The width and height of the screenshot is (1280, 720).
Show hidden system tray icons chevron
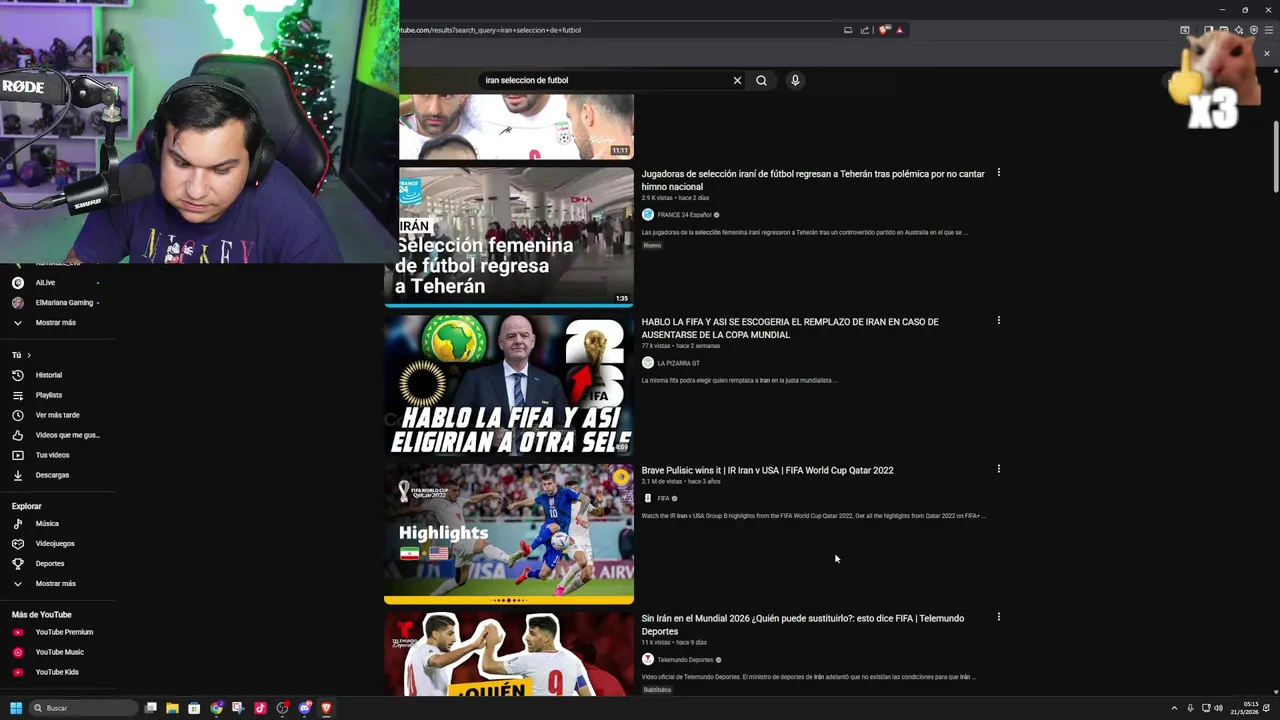coord(1174,708)
